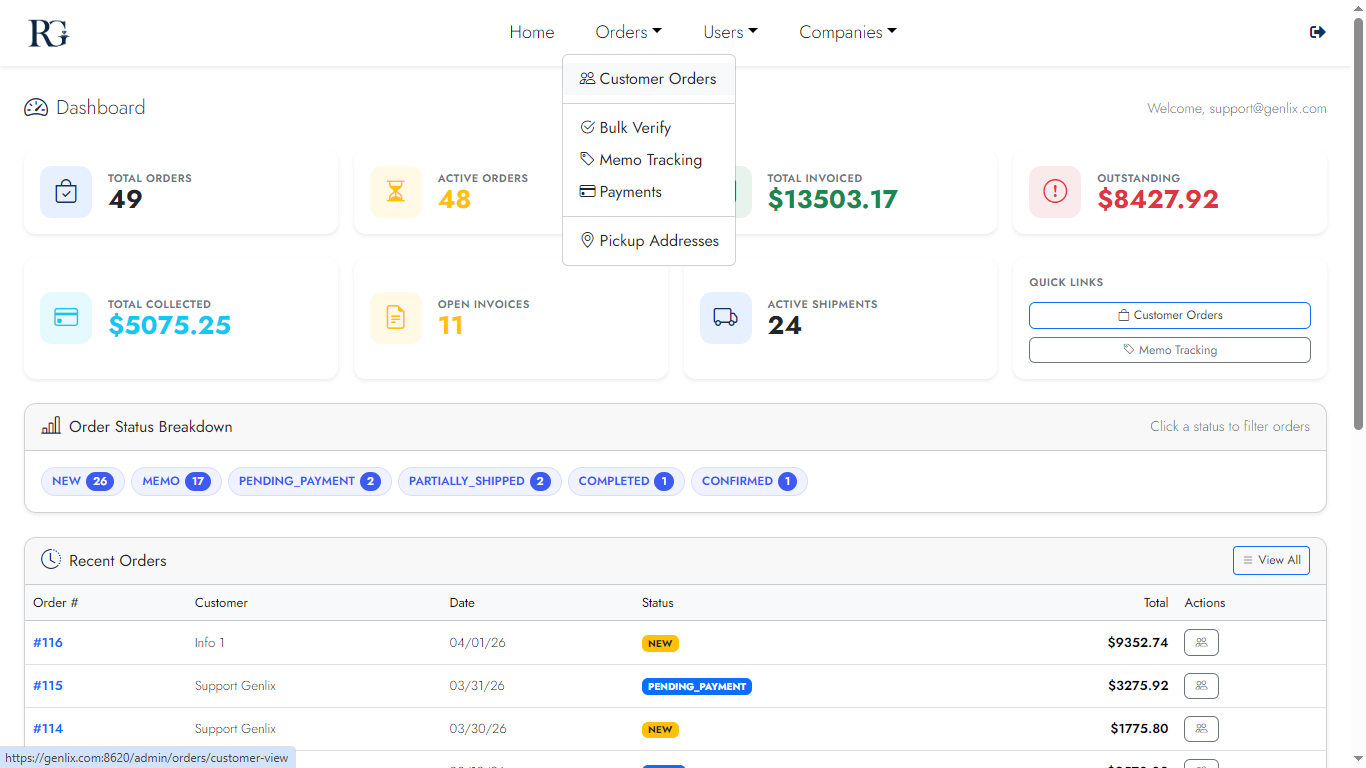The image size is (1366, 768).
Task: Click the Total Orders bag icon
Action: coord(66,192)
